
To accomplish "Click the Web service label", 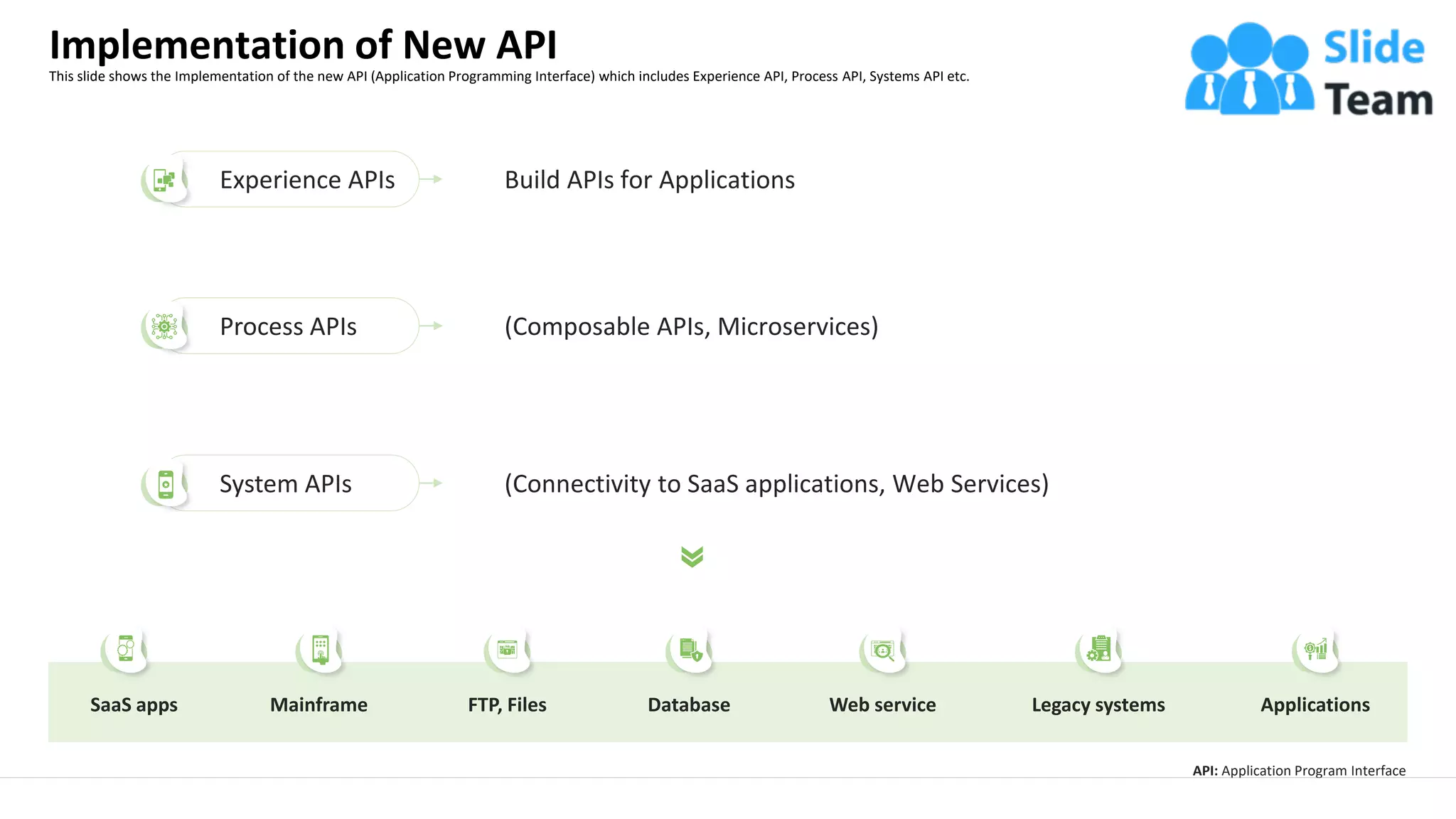I will (x=882, y=705).
